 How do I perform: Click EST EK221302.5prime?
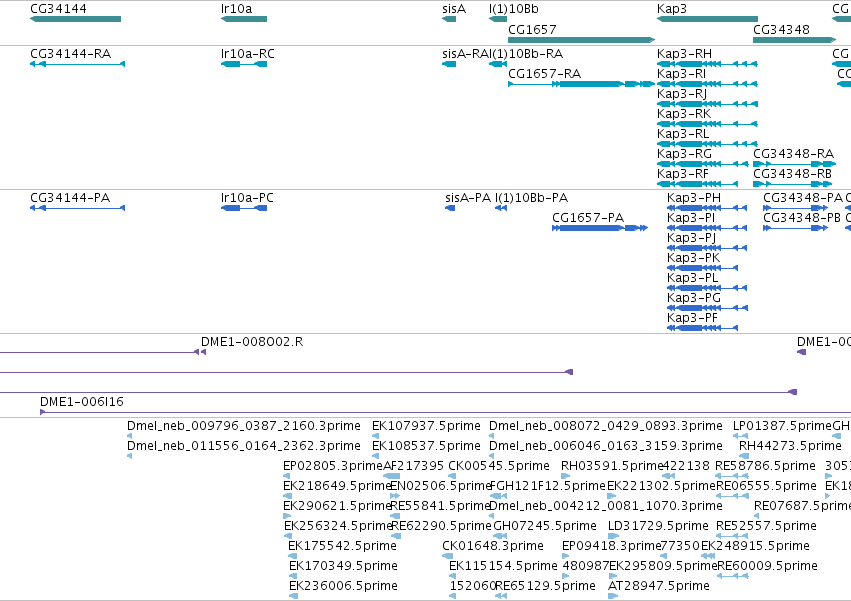pyautogui.click(x=612, y=496)
